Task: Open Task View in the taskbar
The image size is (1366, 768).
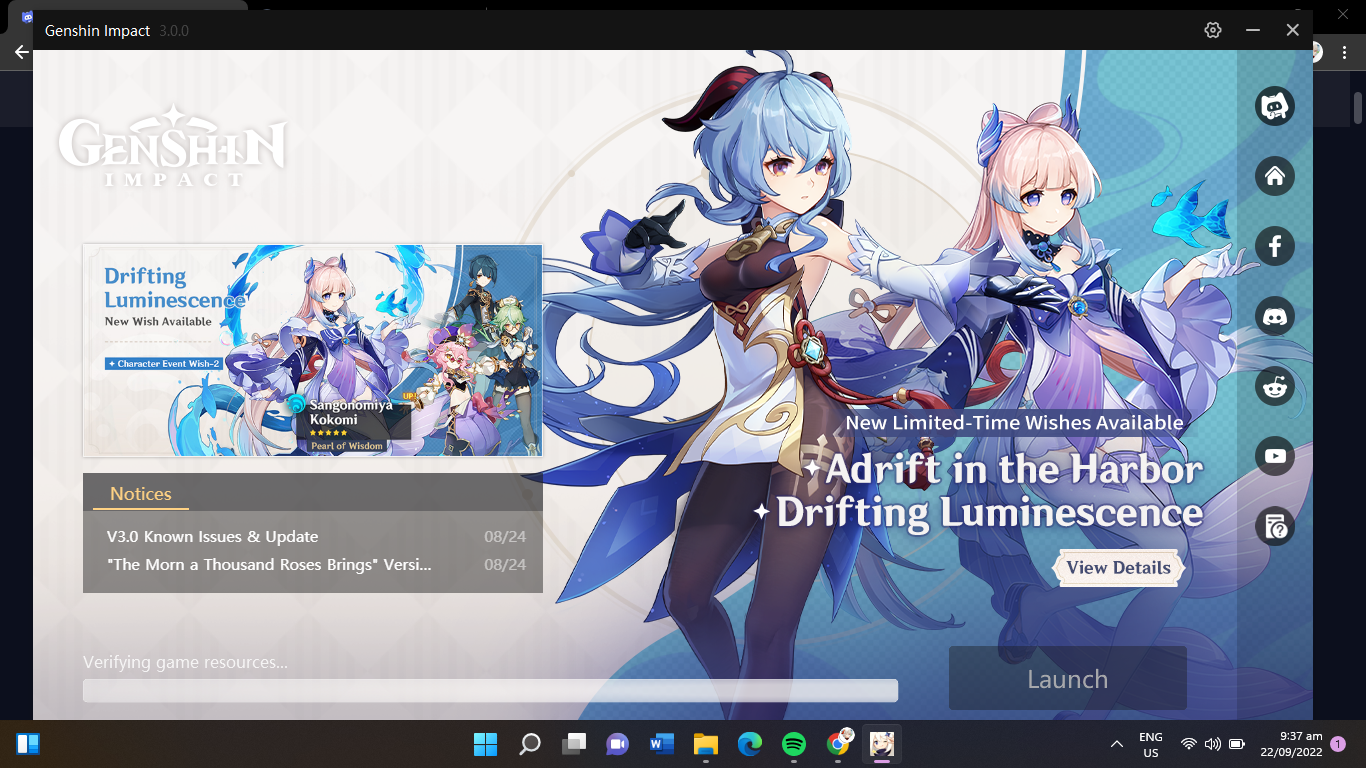Action: click(574, 744)
